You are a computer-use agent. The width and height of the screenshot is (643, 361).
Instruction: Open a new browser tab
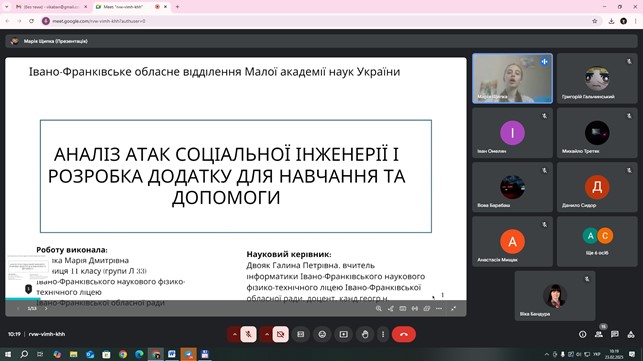pos(177,7)
